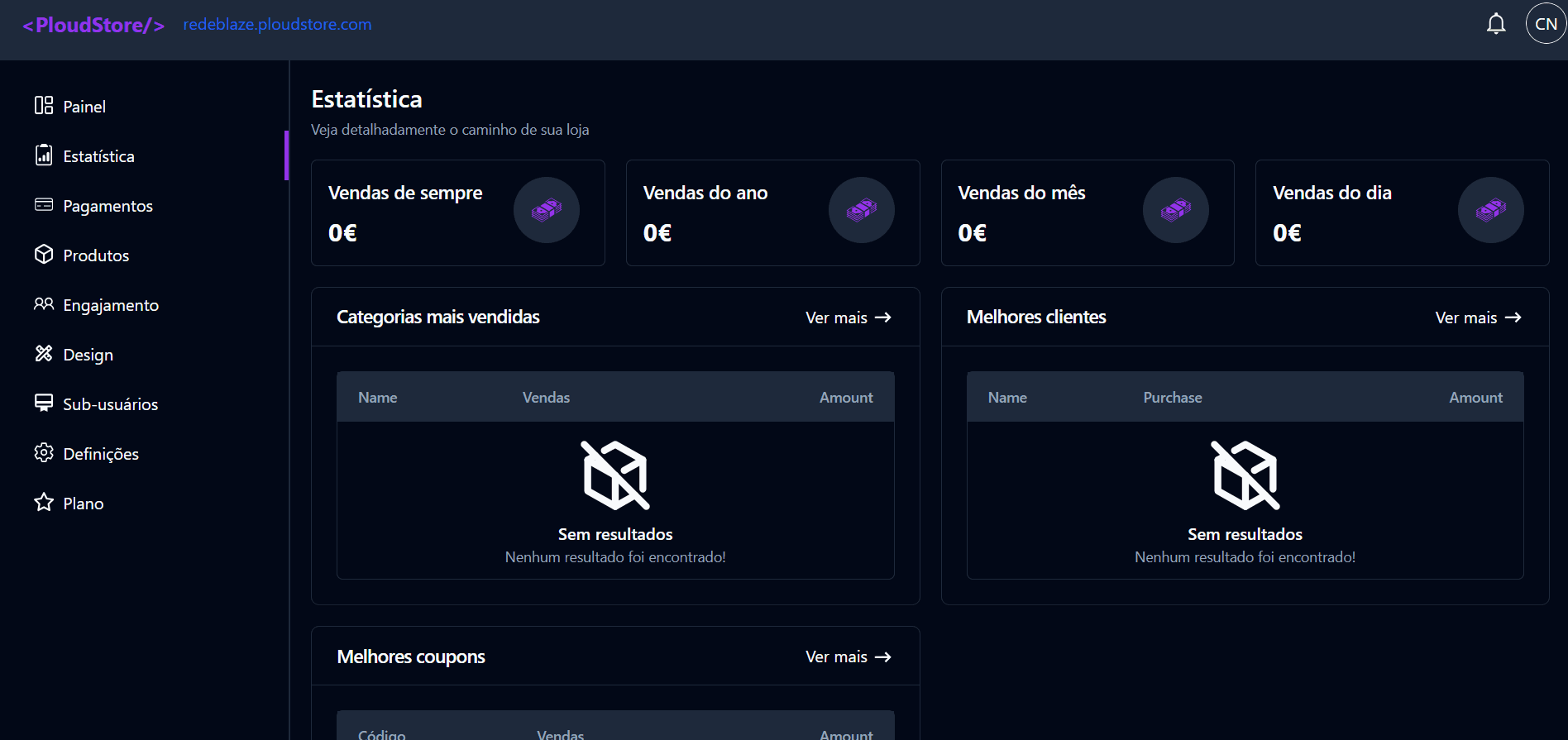Open Sub-usuários section
Screen dimensions: 1568x740
click(110, 404)
